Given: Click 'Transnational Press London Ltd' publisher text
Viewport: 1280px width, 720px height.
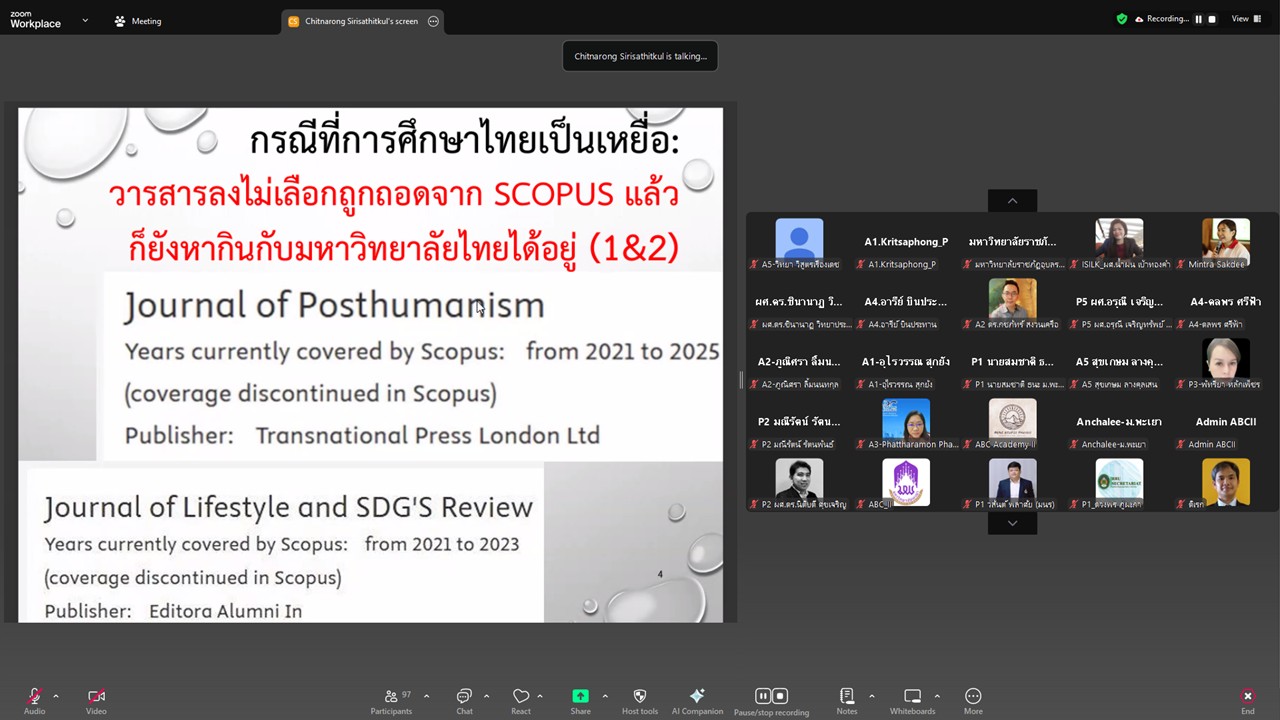Looking at the screenshot, I should point(428,435).
